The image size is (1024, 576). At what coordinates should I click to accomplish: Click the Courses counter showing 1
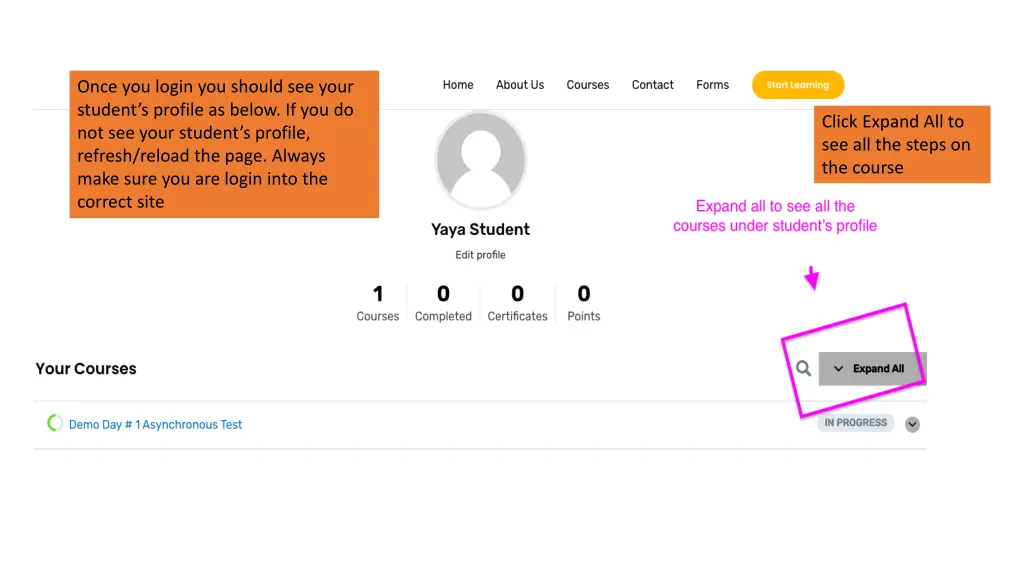tap(378, 302)
